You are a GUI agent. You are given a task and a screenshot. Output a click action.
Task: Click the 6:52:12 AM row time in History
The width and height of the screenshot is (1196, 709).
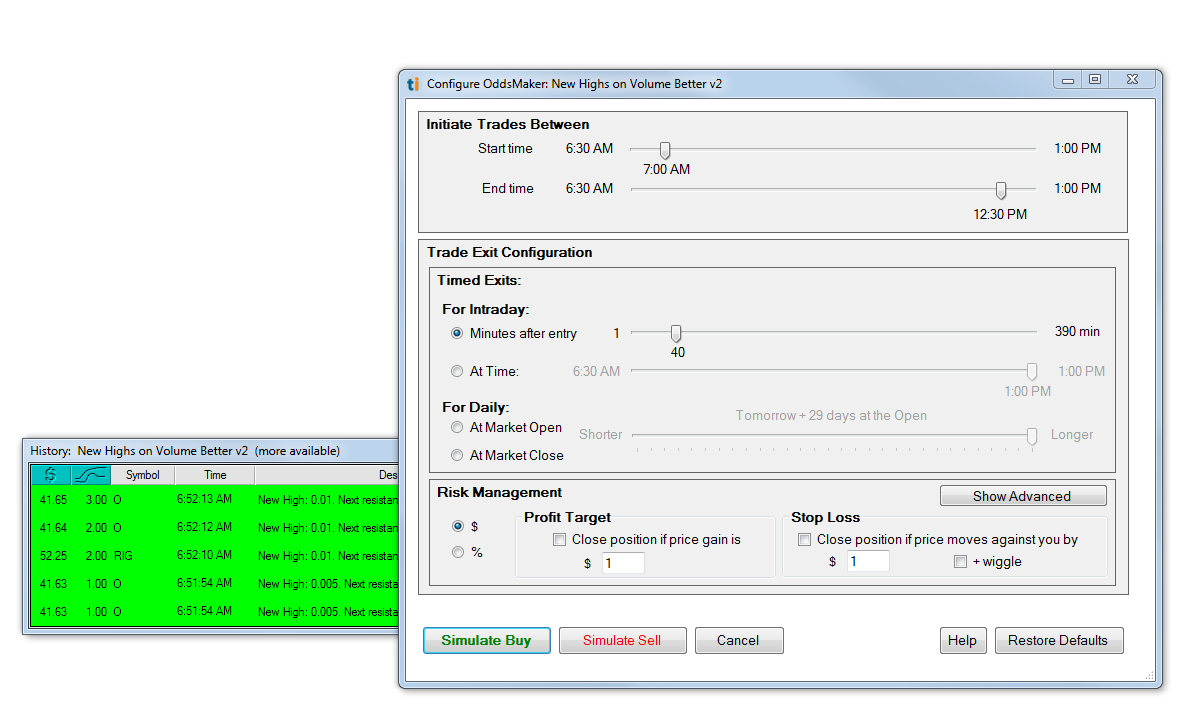(x=204, y=528)
